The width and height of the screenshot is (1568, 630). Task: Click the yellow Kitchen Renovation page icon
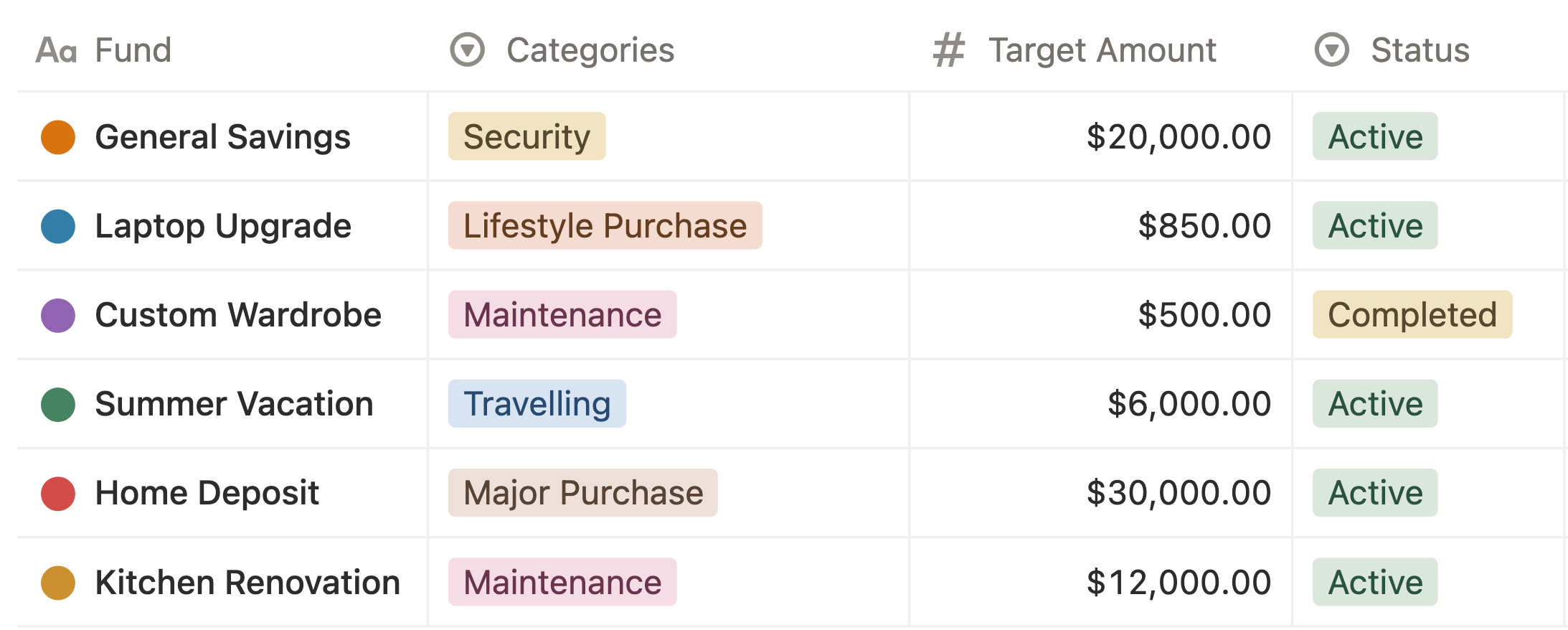pyautogui.click(x=58, y=582)
